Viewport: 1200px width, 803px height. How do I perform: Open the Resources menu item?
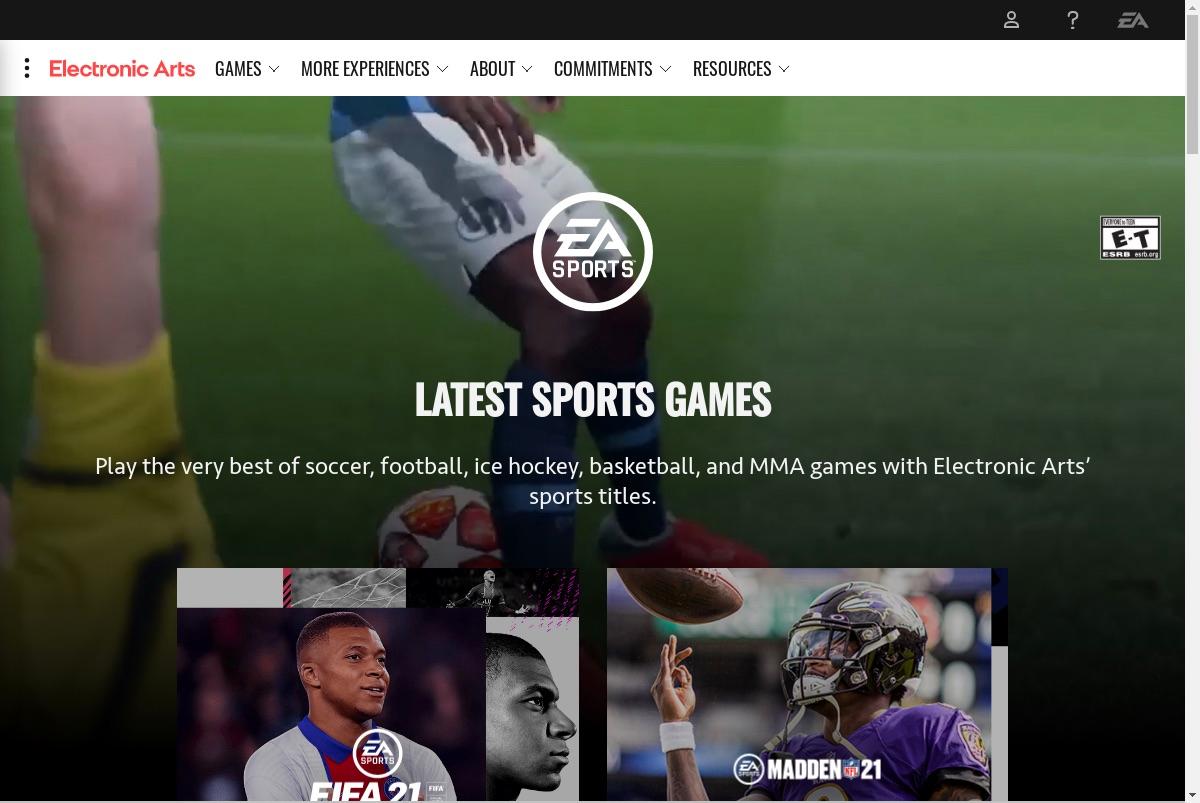pos(732,69)
